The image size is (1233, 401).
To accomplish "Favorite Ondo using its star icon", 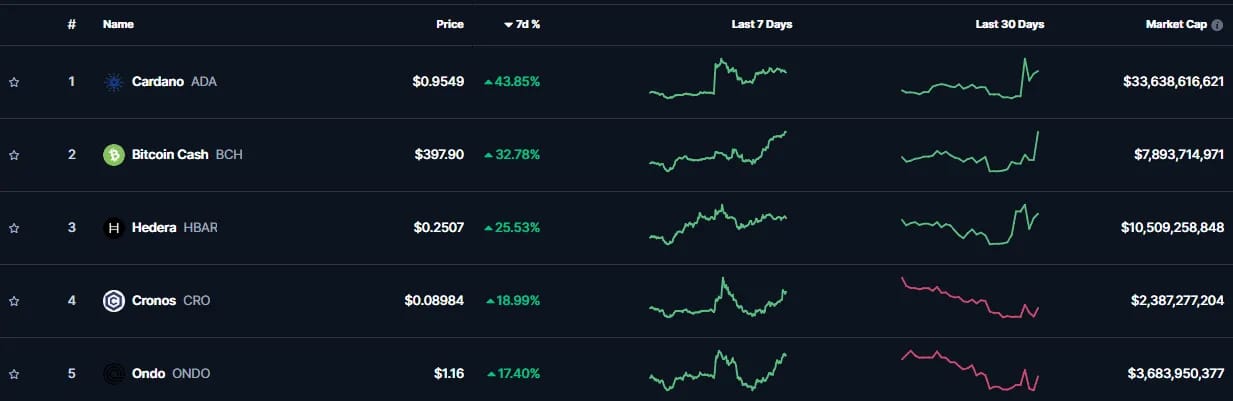I will [x=14, y=374].
